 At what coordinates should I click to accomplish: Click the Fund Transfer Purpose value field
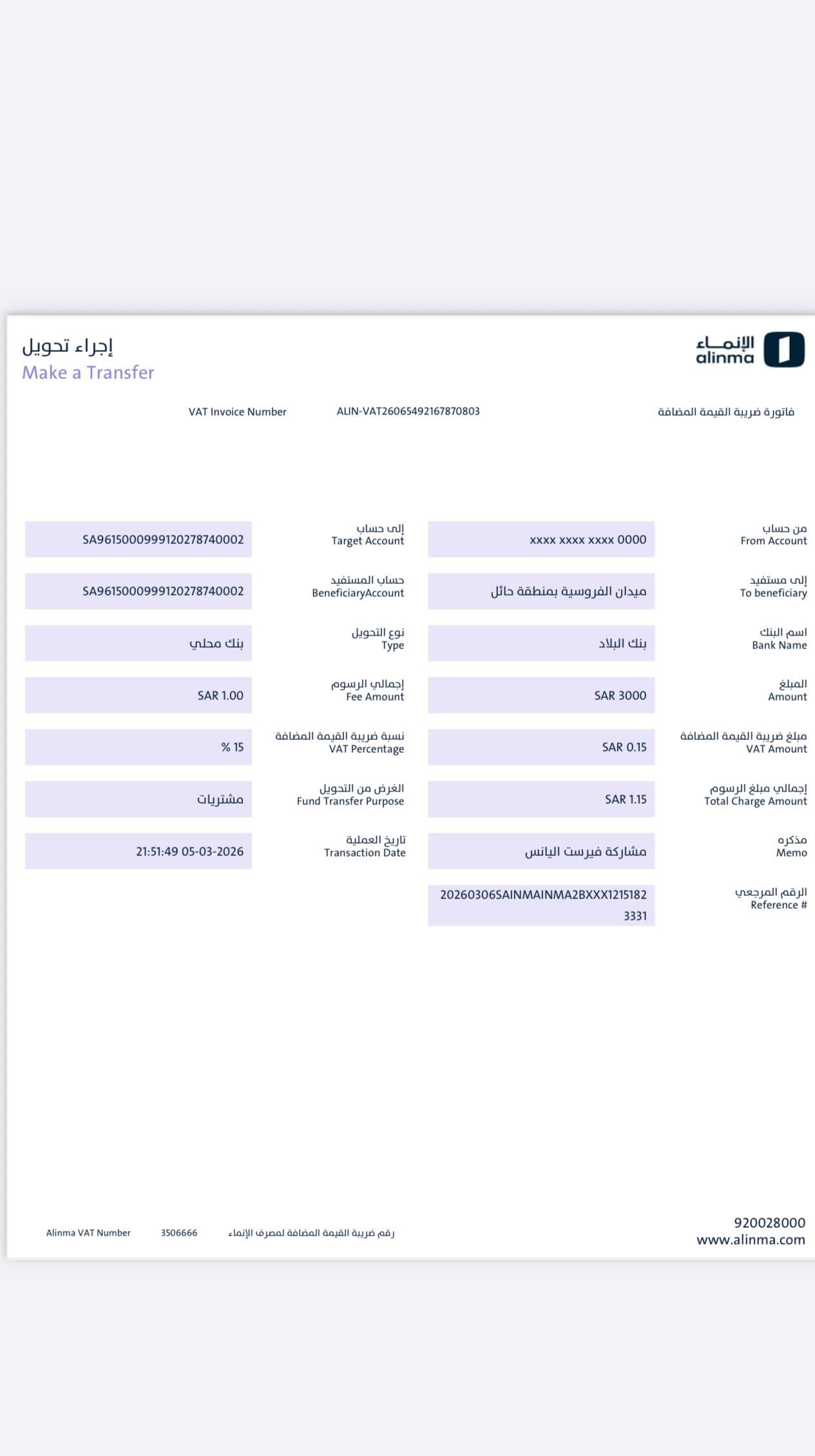(x=139, y=799)
